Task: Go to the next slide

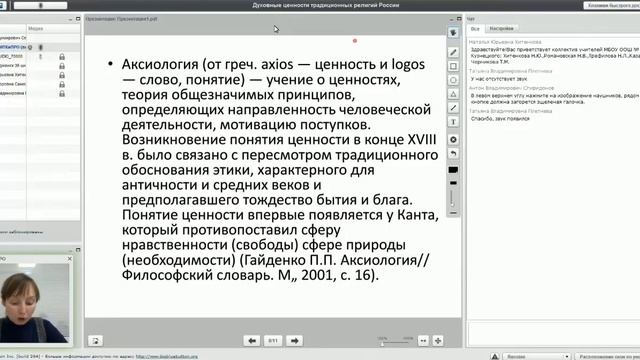Action: click(x=294, y=340)
